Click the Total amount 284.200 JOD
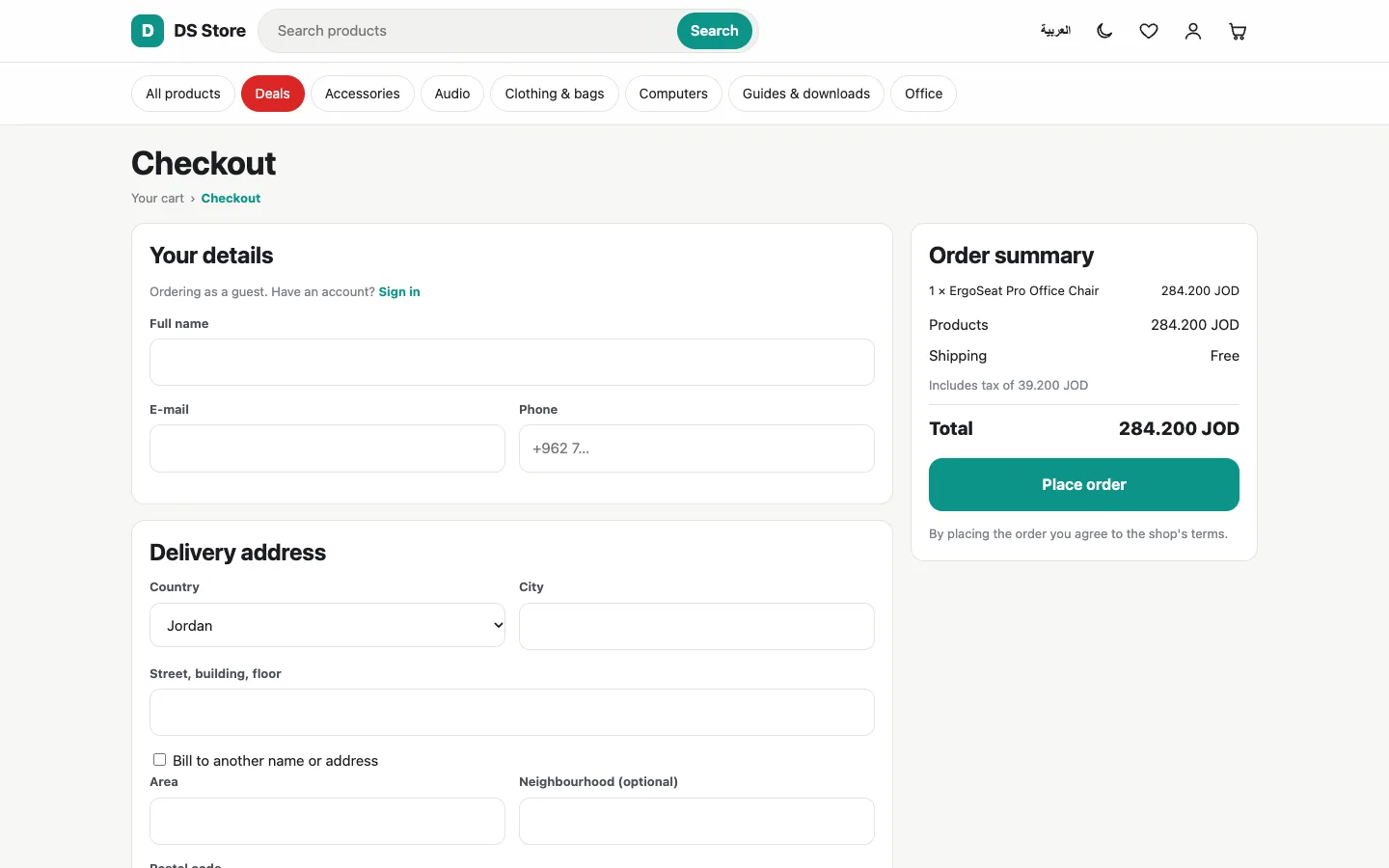The height and width of the screenshot is (868, 1389). tap(1179, 428)
